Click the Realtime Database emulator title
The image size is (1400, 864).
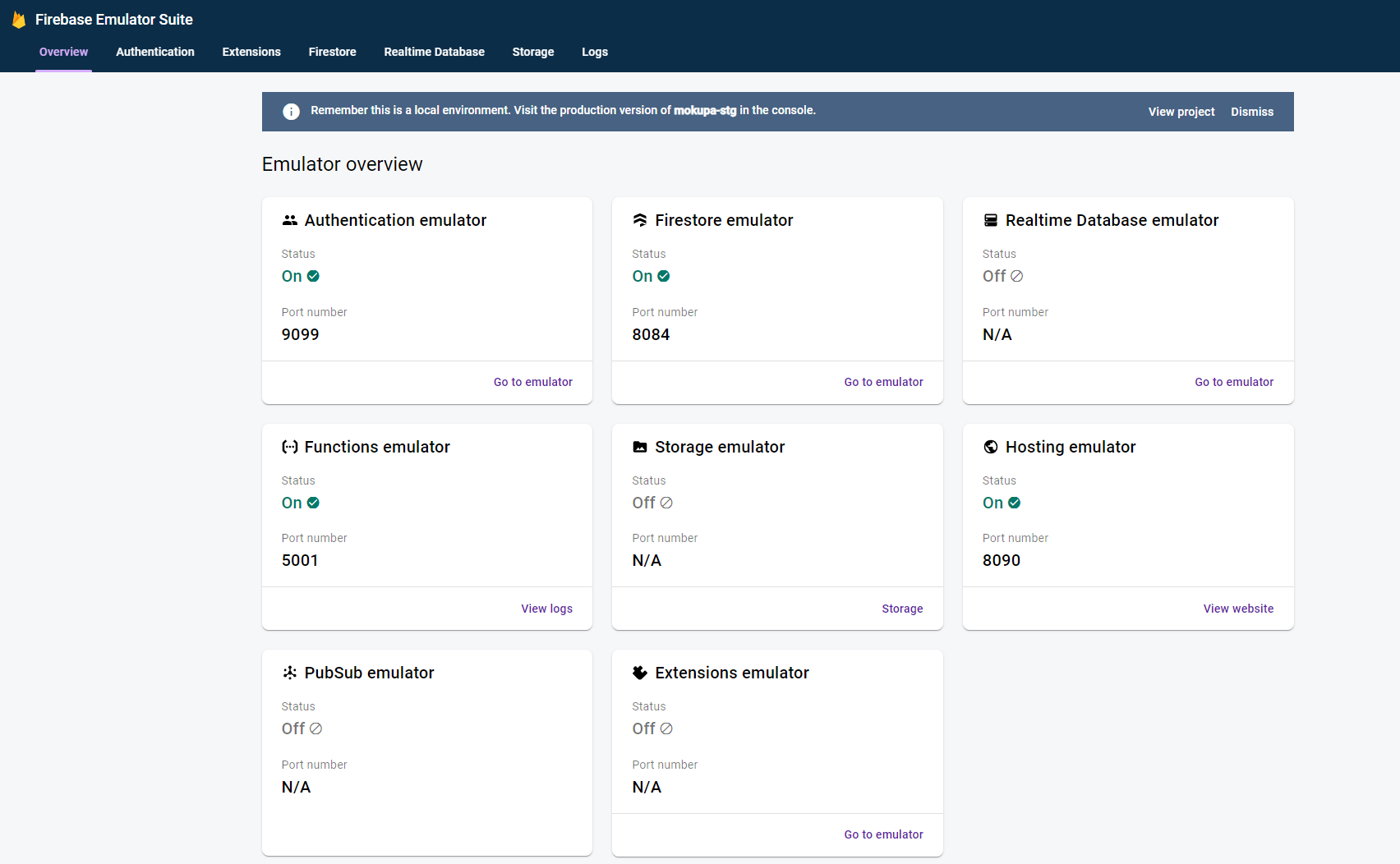tap(1112, 220)
